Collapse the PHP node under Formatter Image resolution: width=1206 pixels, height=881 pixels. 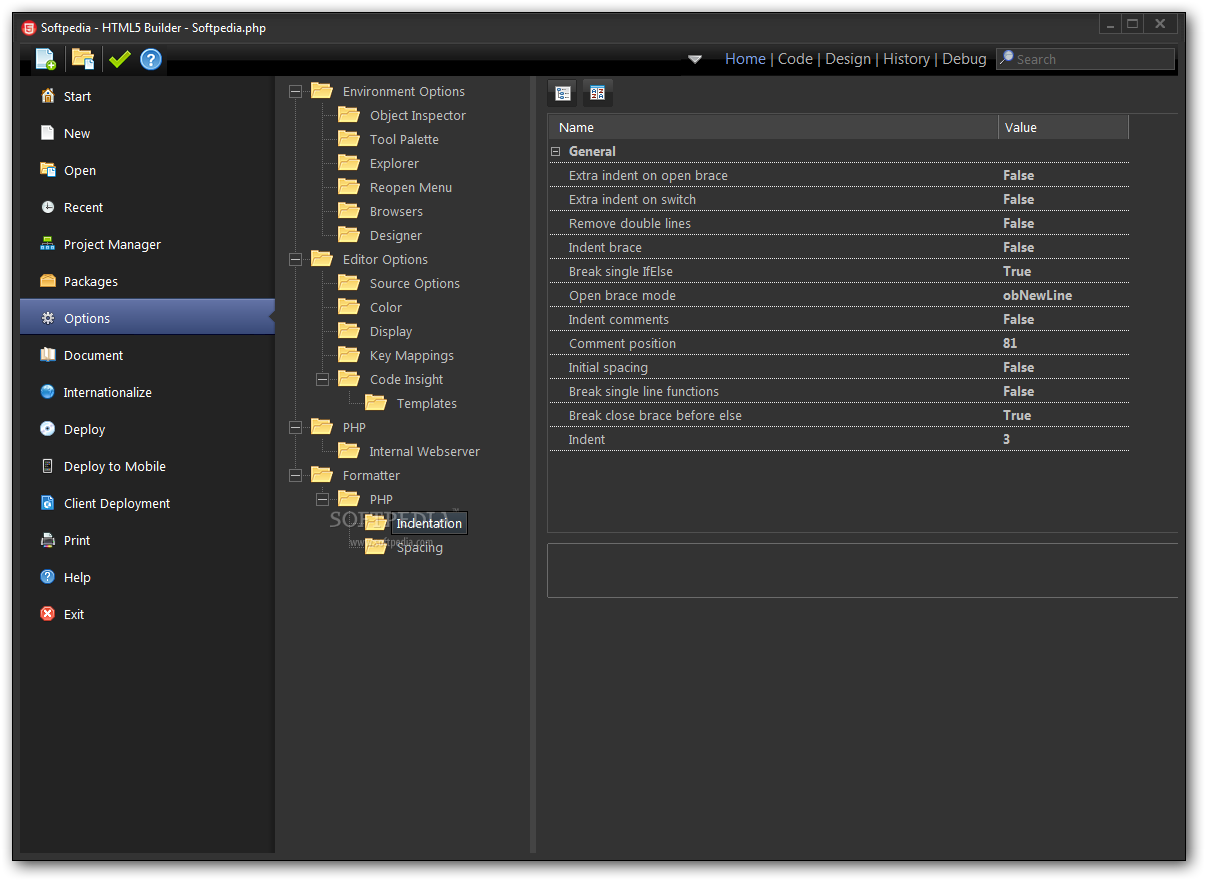pos(322,499)
